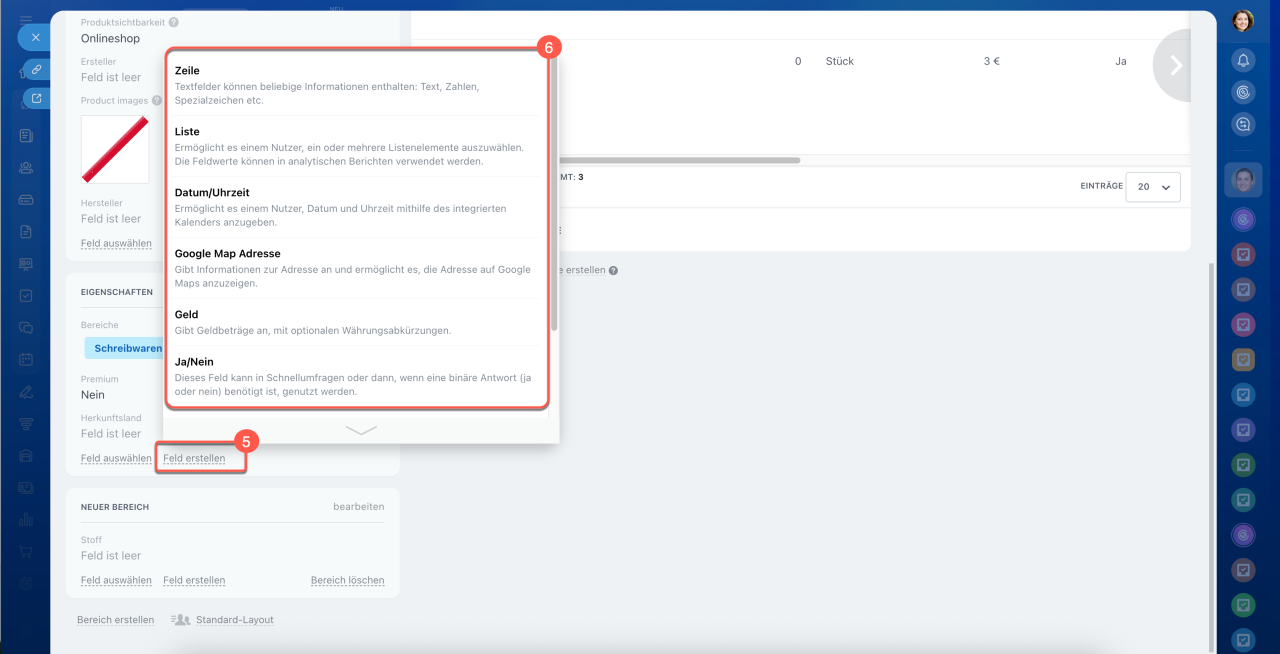Click Bereich löschen link
Viewport: 1280px width, 654px height.
(347, 580)
